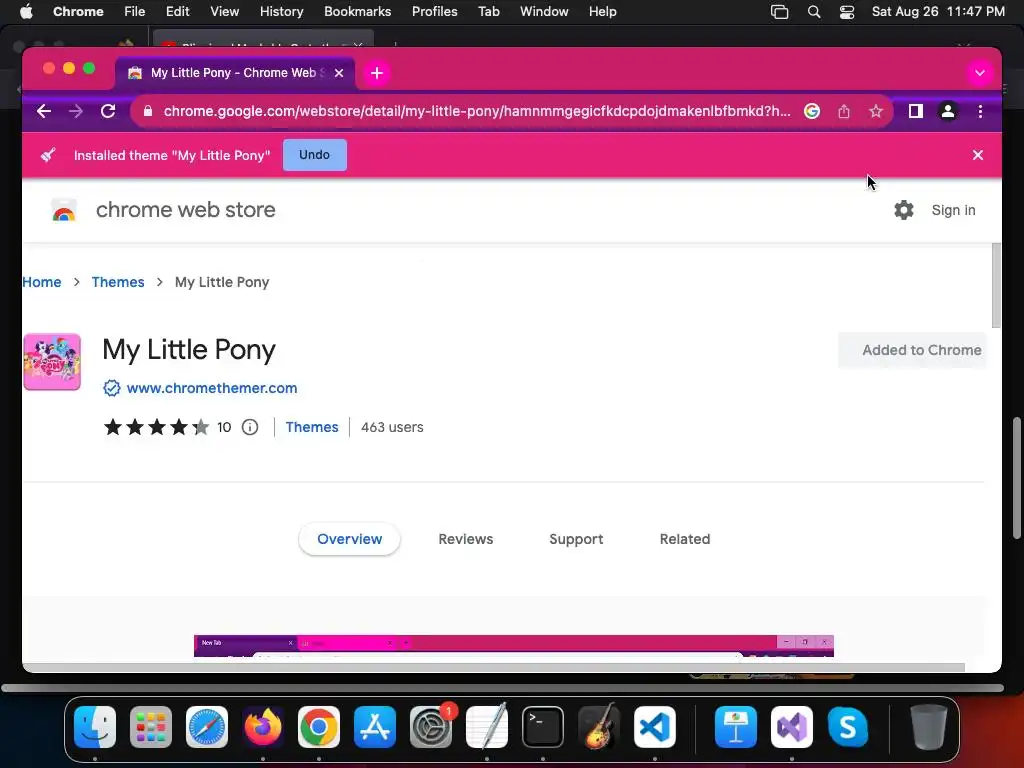Click the URL address field

[477, 111]
